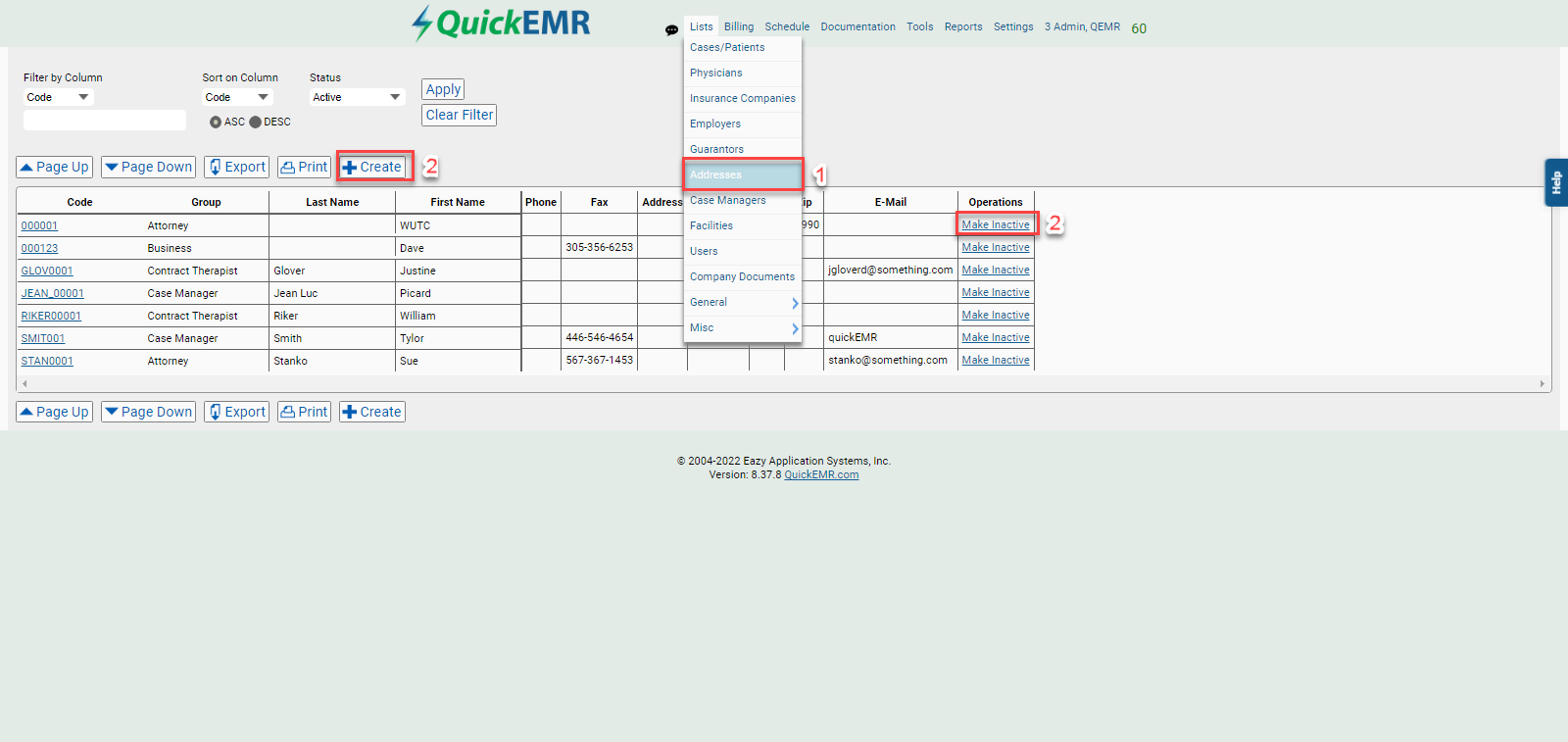This screenshot has width=1568, height=742.
Task: Make Inactive for Riker William row
Action: click(x=996, y=316)
